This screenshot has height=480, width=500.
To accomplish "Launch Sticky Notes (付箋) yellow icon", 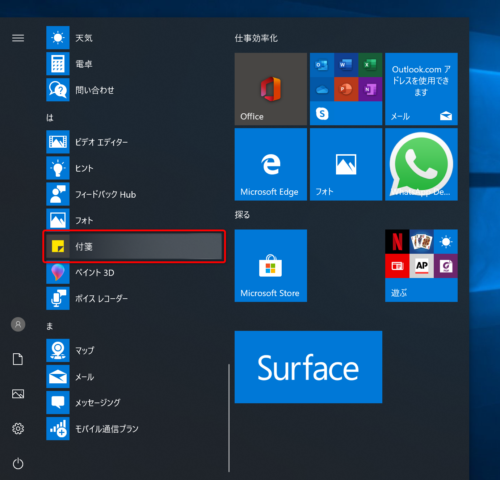I will coord(58,246).
